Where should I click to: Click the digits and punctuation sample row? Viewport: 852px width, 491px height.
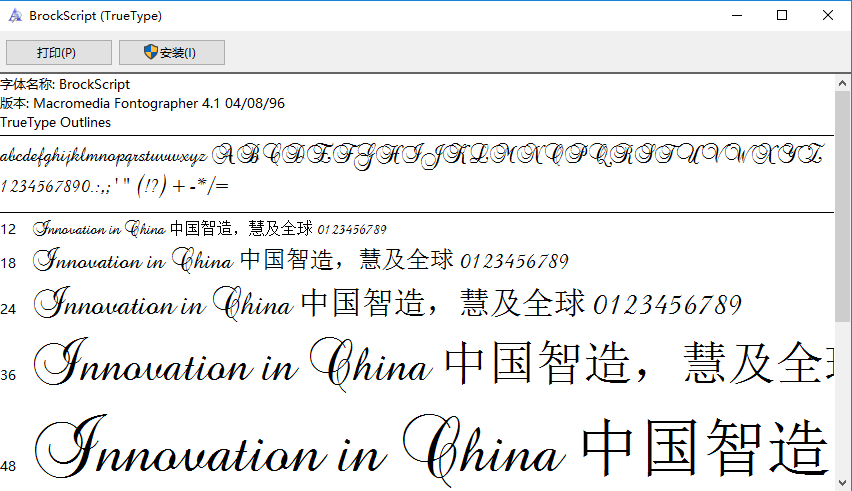pyautogui.click(x=115, y=186)
